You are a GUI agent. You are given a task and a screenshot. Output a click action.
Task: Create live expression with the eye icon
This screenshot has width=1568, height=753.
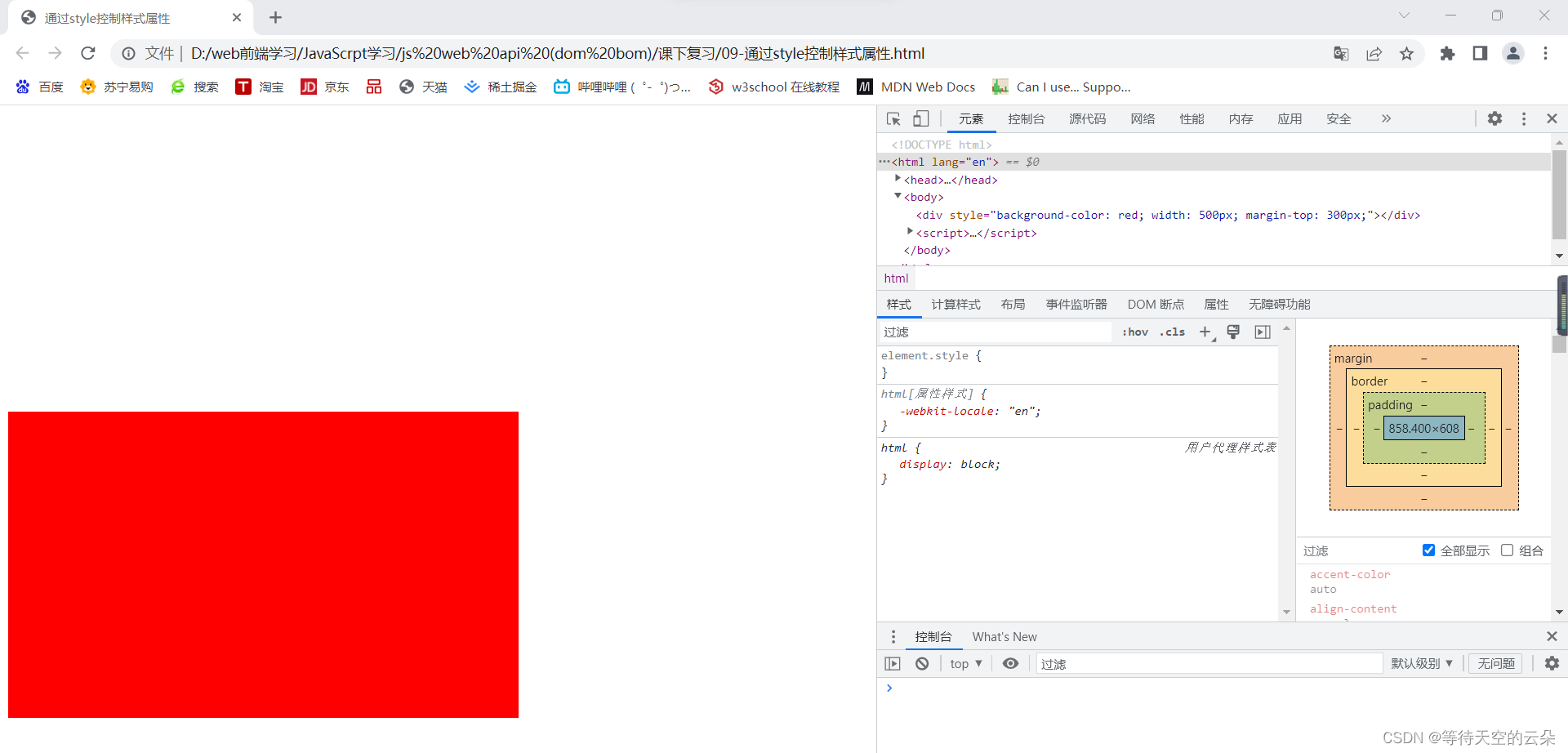point(1010,664)
